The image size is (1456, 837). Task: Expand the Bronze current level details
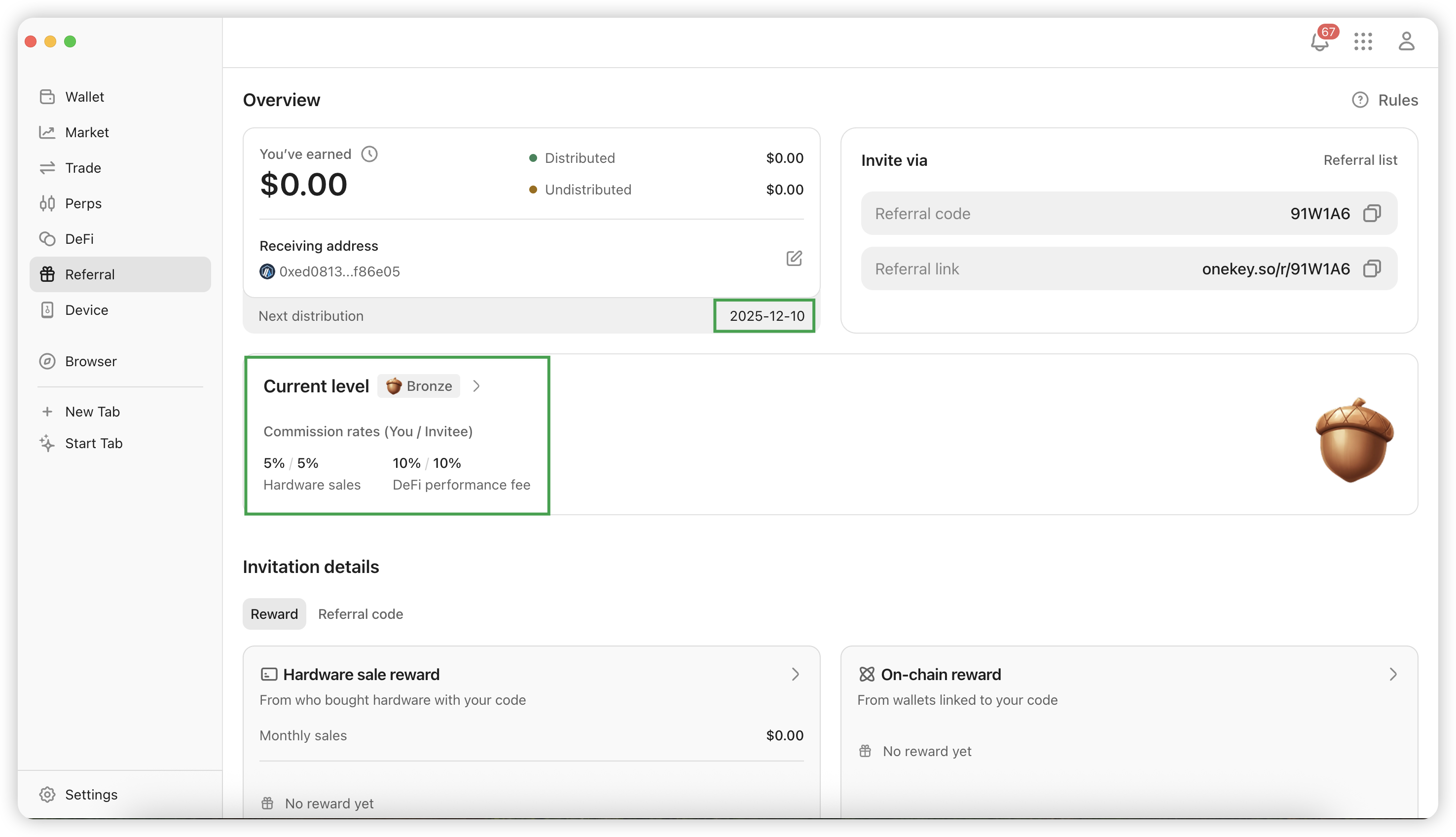[x=475, y=386]
